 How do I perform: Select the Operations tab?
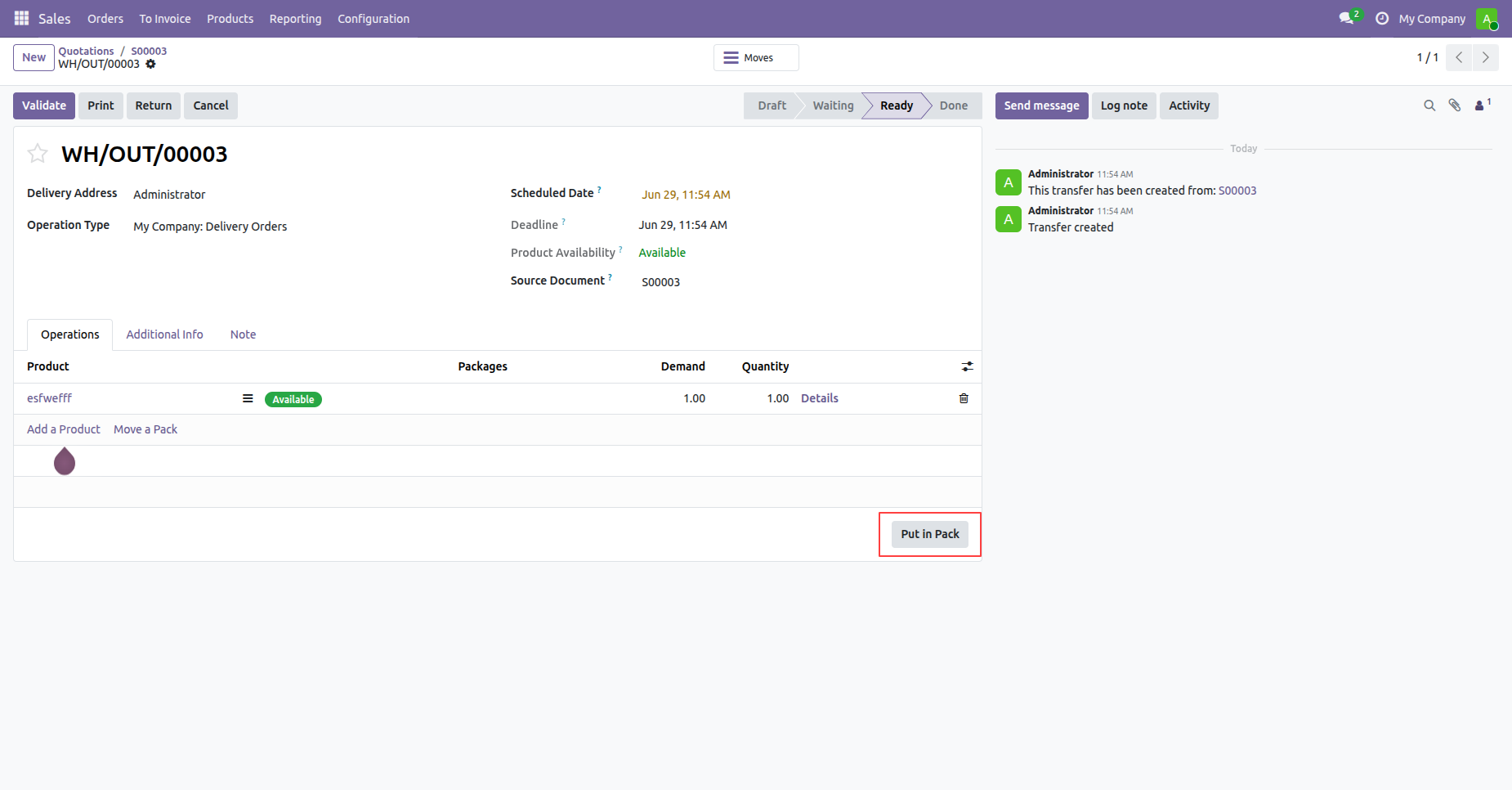tap(70, 334)
